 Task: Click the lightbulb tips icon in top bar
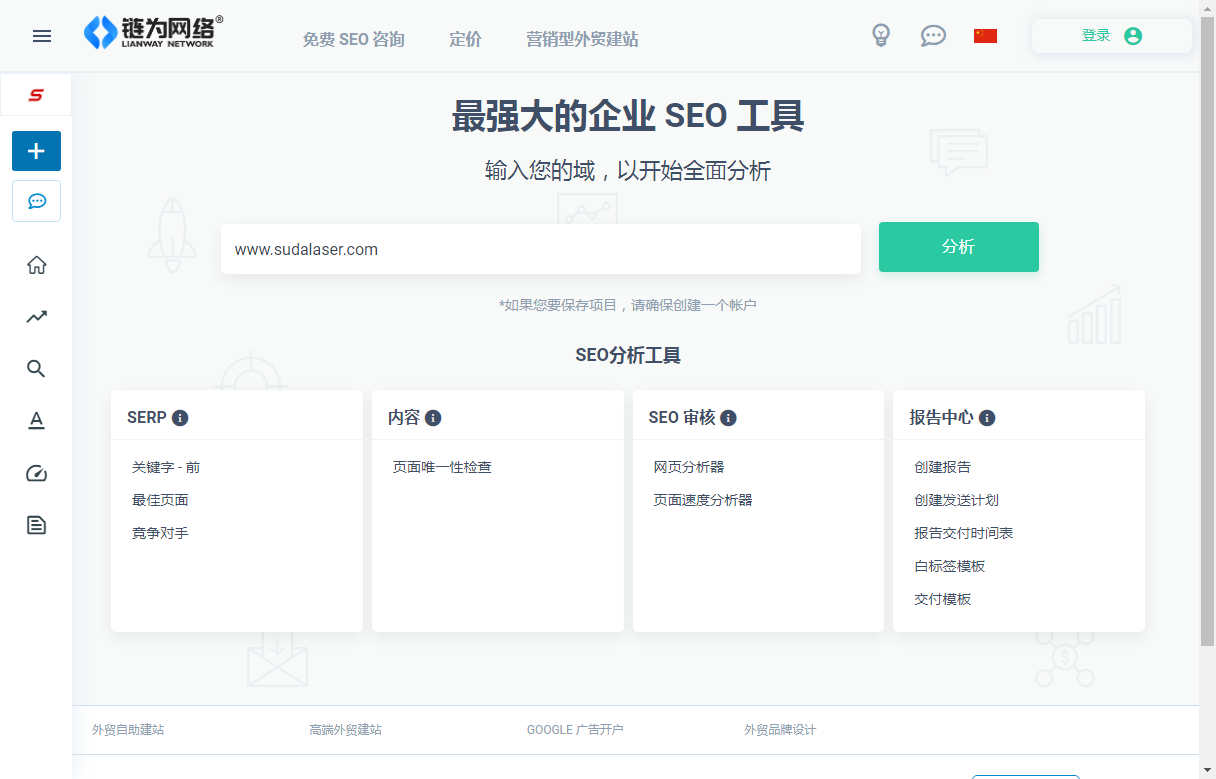pyautogui.click(x=881, y=35)
